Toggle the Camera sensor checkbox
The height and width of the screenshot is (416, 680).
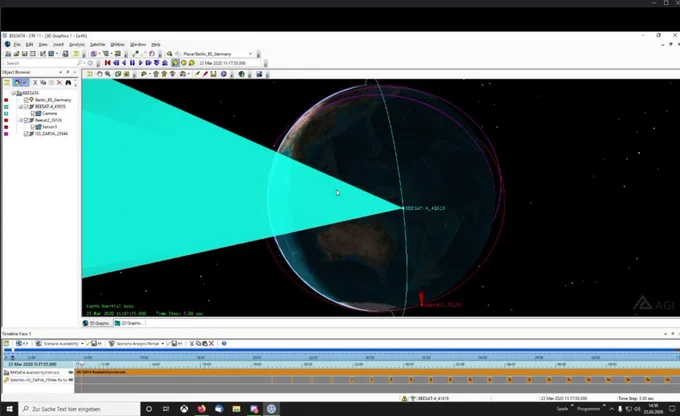click(33, 113)
